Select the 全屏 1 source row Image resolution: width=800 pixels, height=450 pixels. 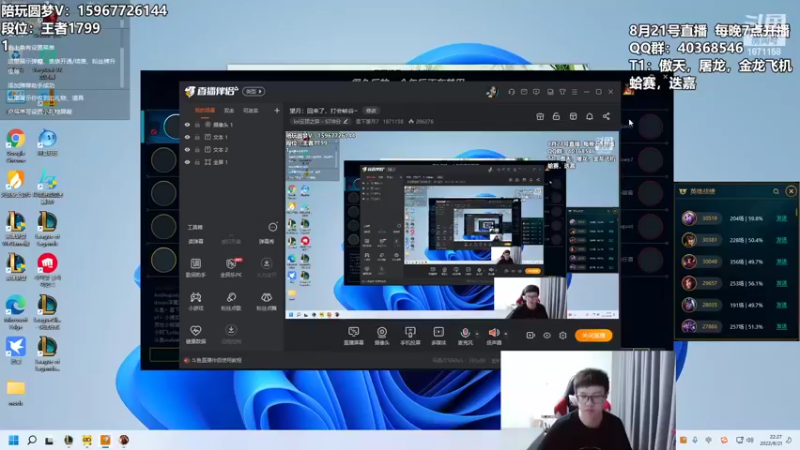click(232, 162)
